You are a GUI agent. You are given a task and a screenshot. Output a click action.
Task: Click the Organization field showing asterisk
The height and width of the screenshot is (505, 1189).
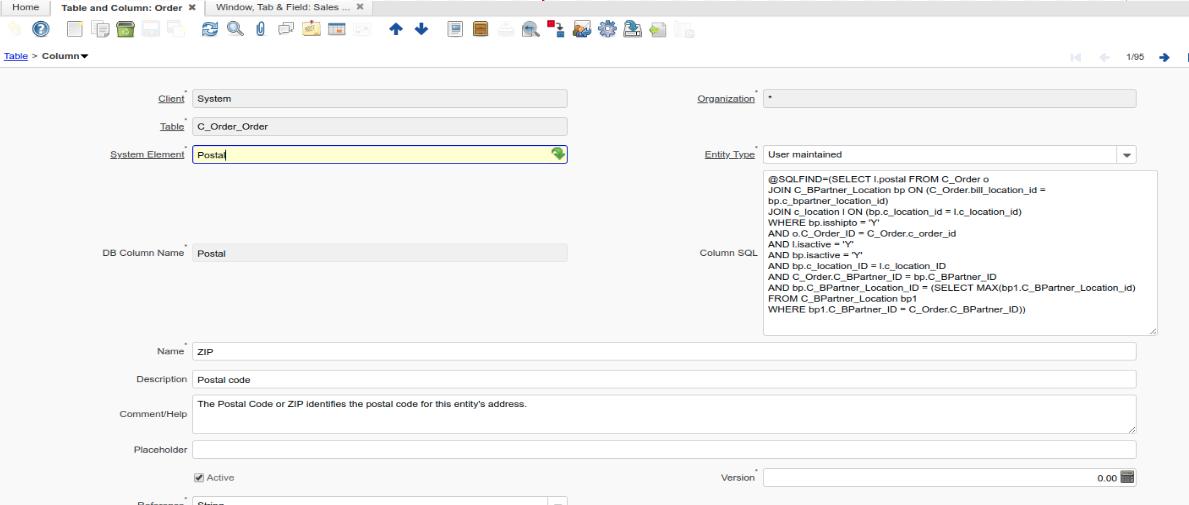point(949,99)
